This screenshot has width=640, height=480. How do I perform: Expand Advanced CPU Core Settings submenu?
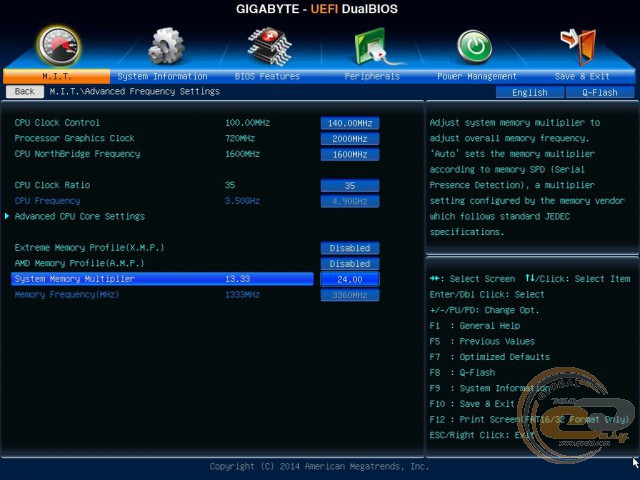pos(80,216)
